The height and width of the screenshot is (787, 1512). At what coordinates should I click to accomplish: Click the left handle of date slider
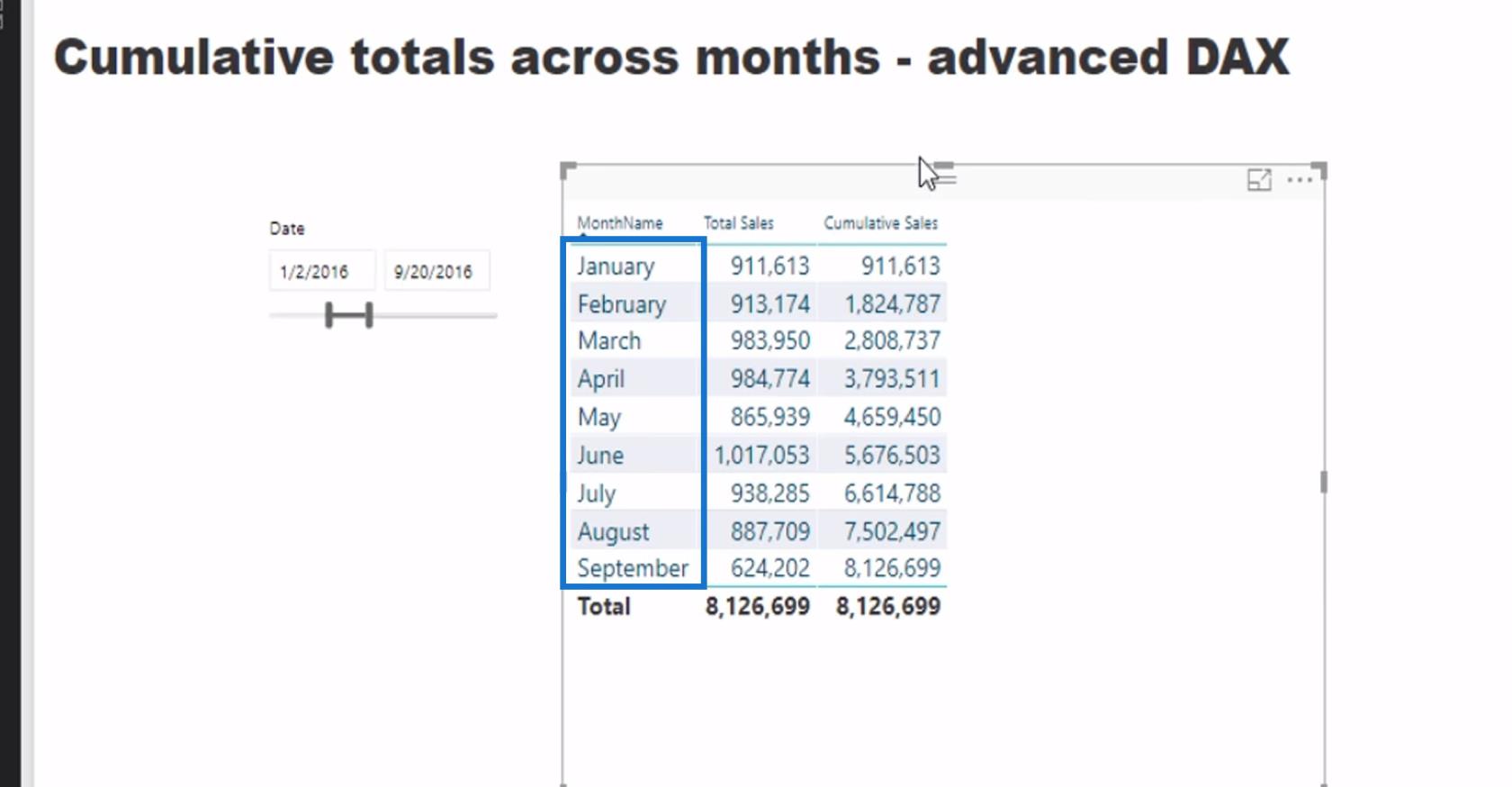pyautogui.click(x=330, y=315)
